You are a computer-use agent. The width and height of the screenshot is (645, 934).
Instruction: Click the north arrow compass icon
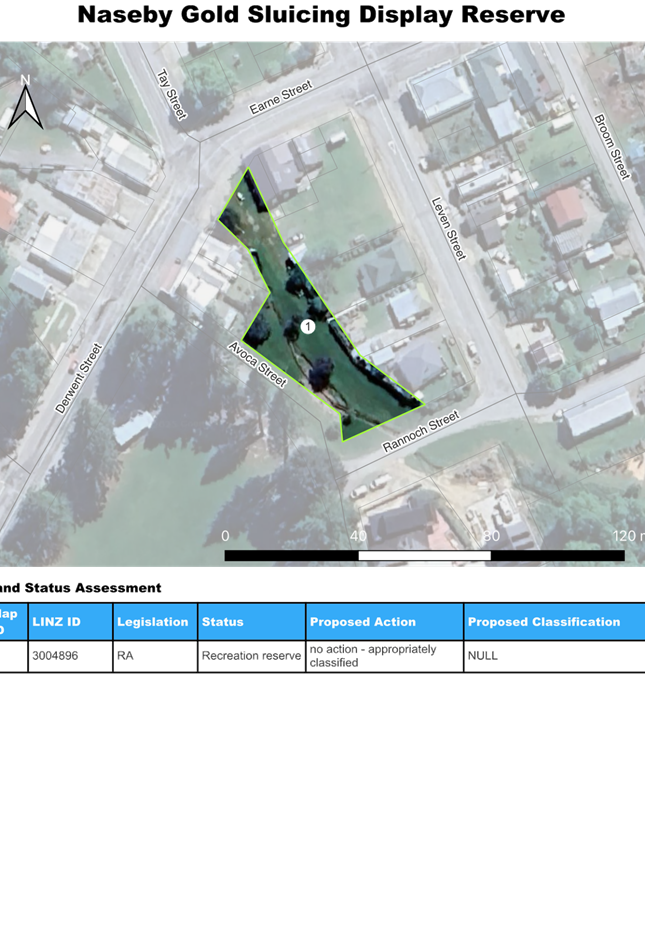[26, 104]
